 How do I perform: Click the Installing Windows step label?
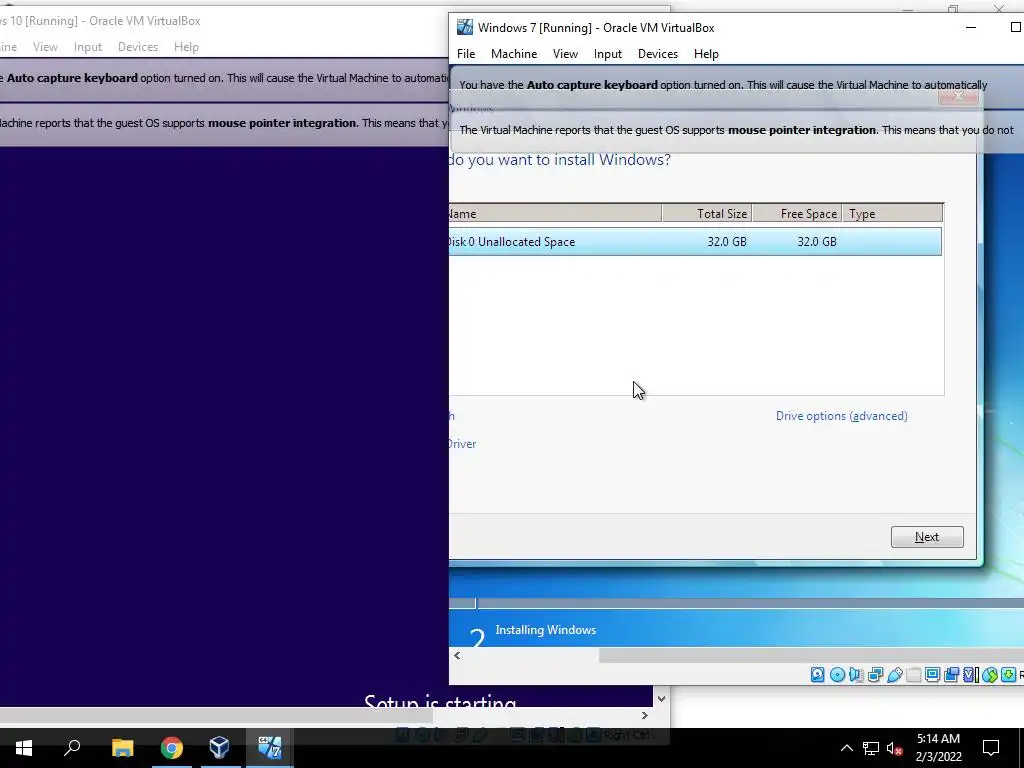pyautogui.click(x=545, y=630)
